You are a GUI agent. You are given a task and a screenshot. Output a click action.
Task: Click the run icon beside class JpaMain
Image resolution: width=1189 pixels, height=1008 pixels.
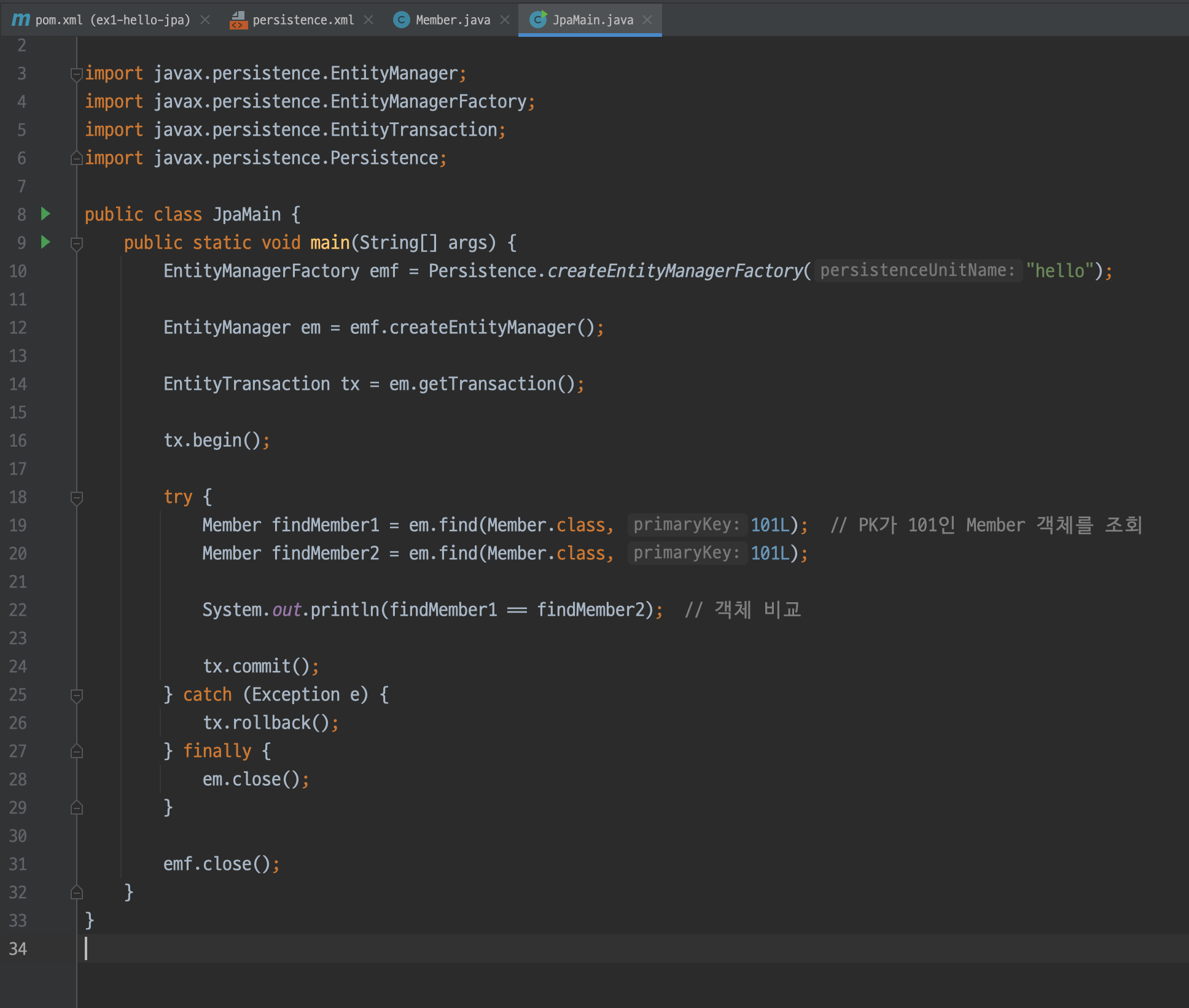click(x=45, y=214)
